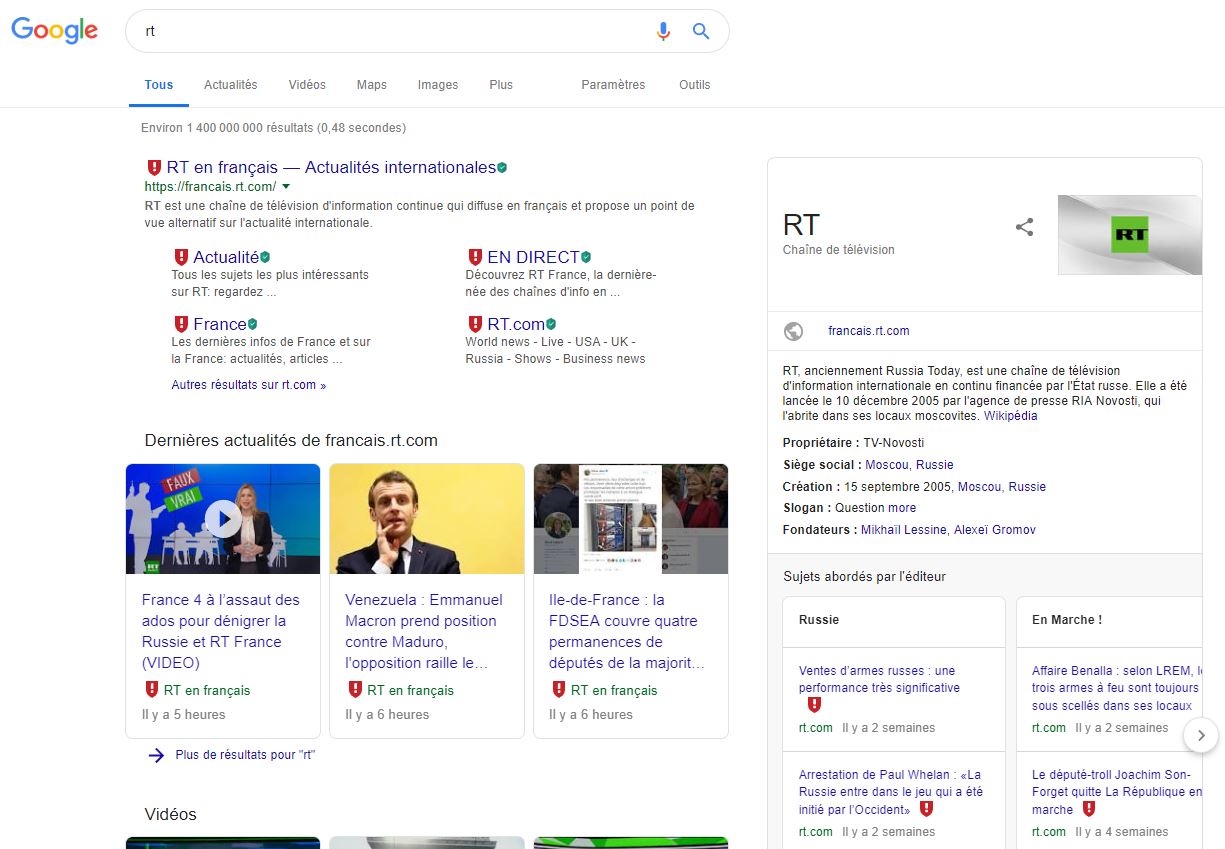Click Russie link in Siège social row
Viewport: 1225px width, 849px height.
pos(935,465)
